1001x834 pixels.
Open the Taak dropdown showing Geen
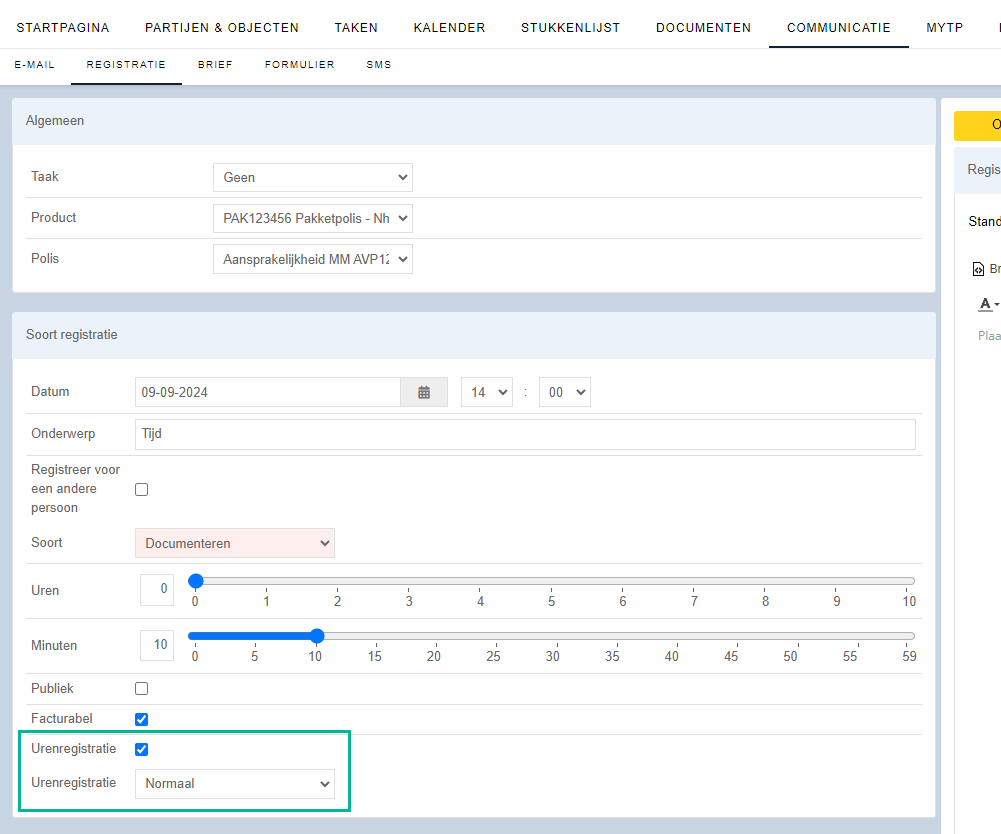tap(313, 178)
